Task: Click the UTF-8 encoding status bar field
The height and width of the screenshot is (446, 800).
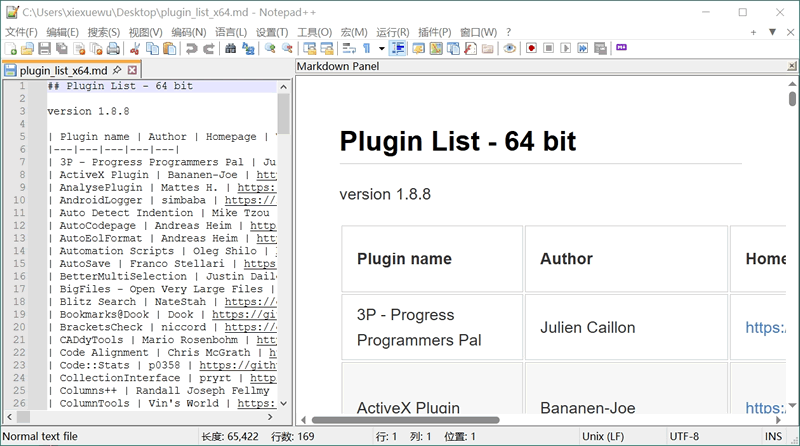Action: 684,437
